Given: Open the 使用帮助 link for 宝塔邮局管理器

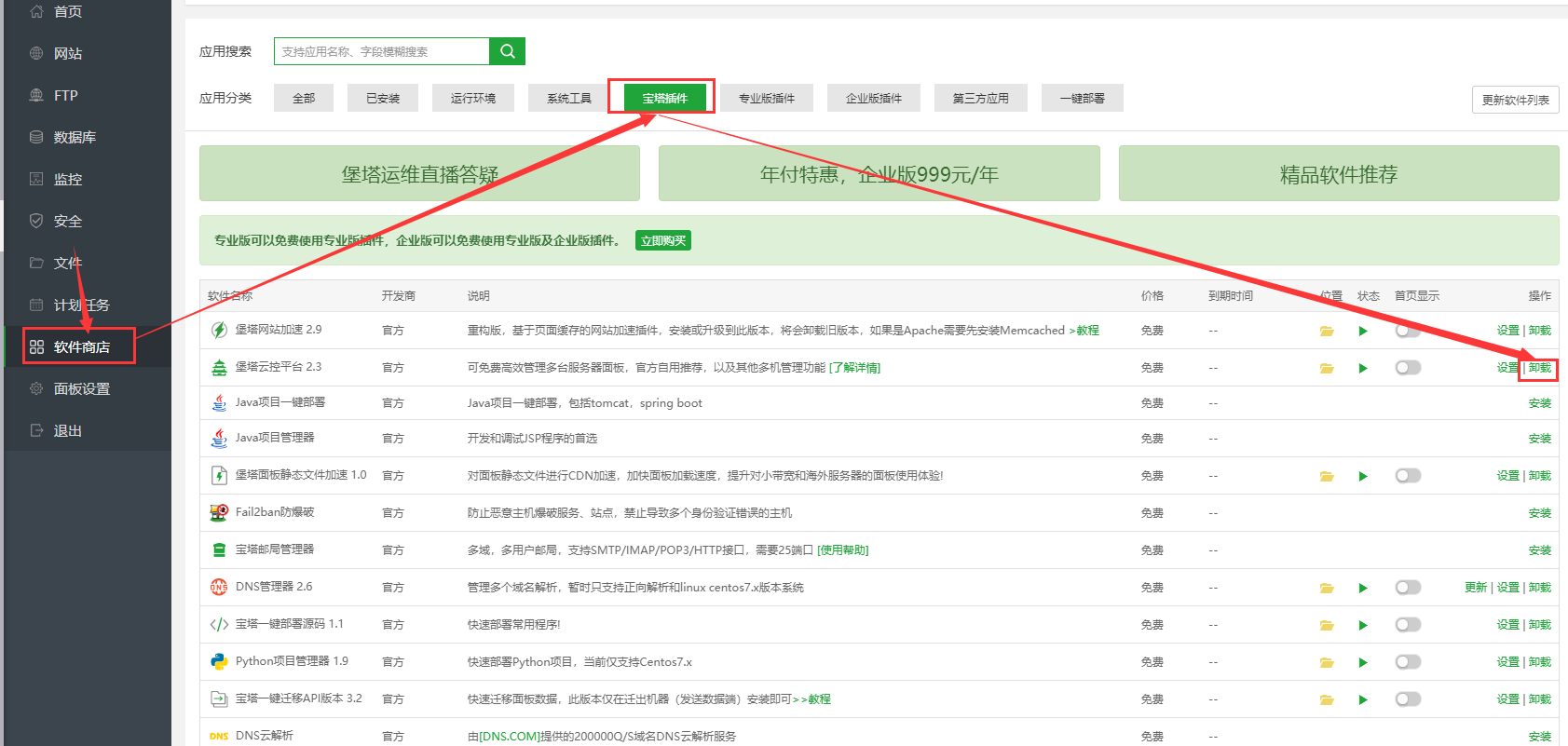Looking at the screenshot, I should pos(842,550).
